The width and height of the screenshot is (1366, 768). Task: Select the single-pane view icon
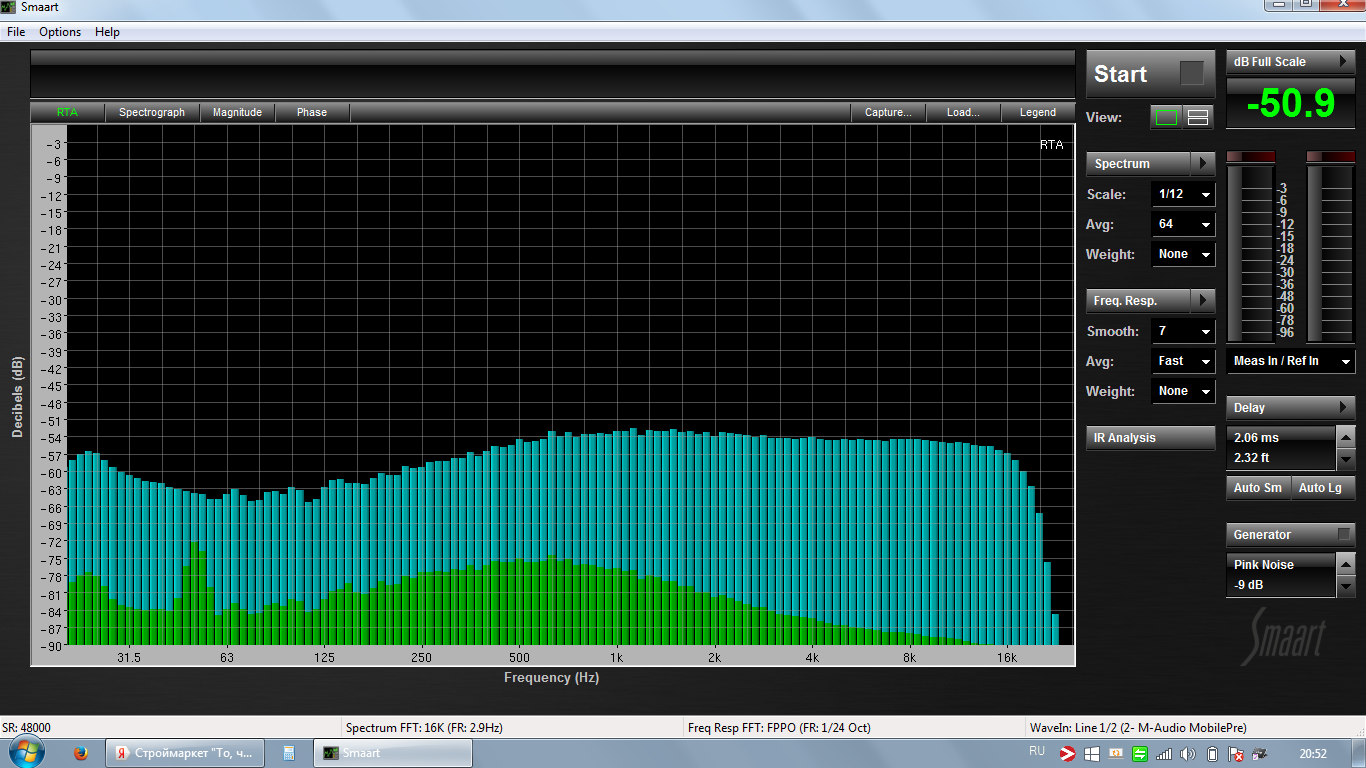coord(1166,117)
